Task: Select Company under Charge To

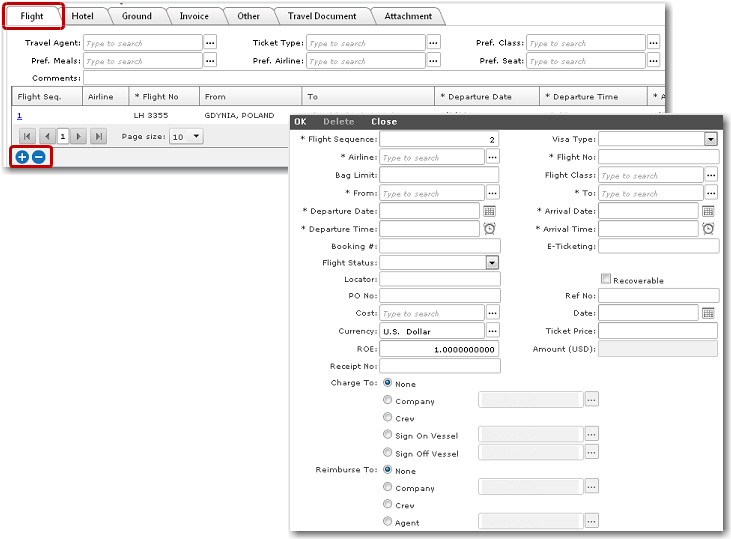Action: point(388,401)
